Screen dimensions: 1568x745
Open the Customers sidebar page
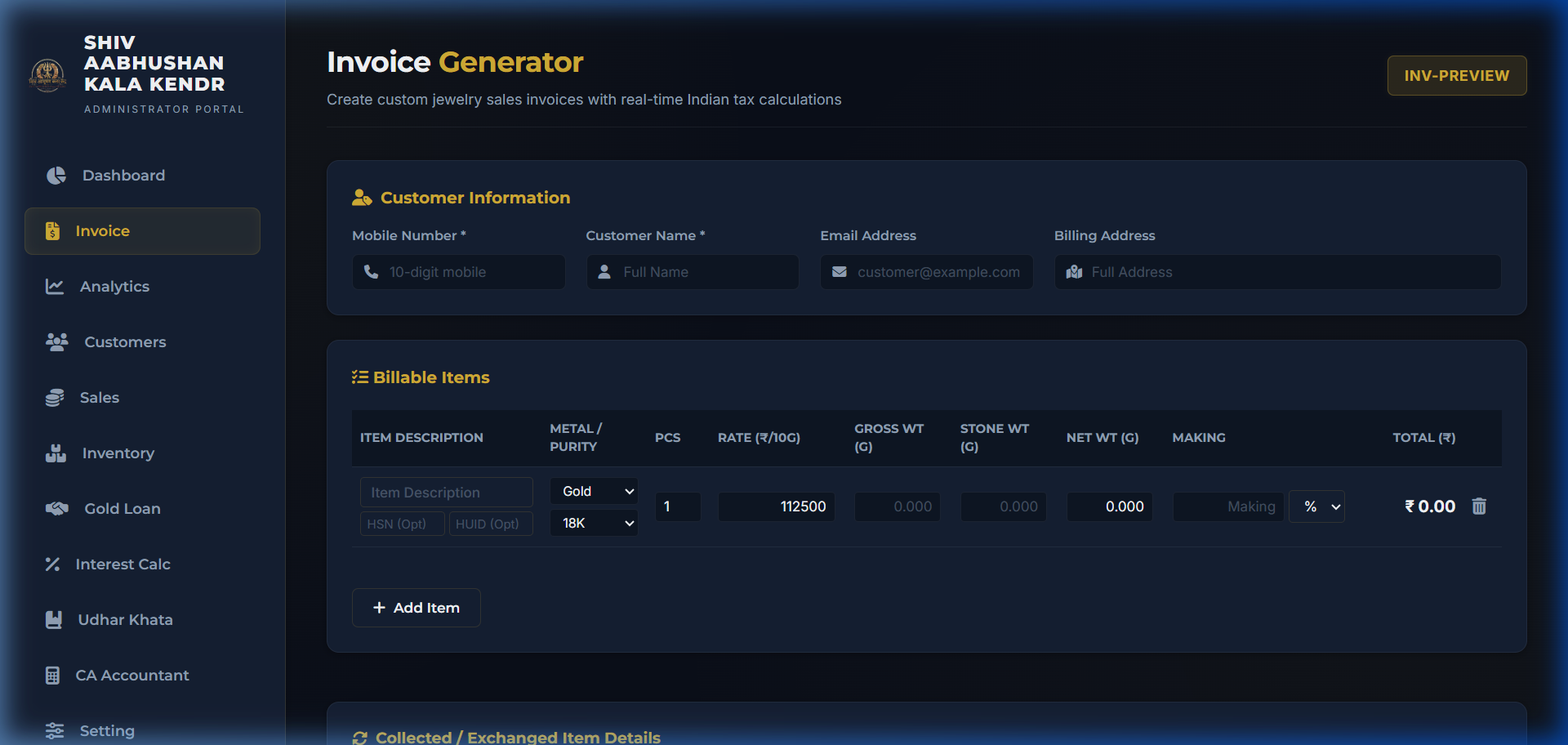click(142, 342)
